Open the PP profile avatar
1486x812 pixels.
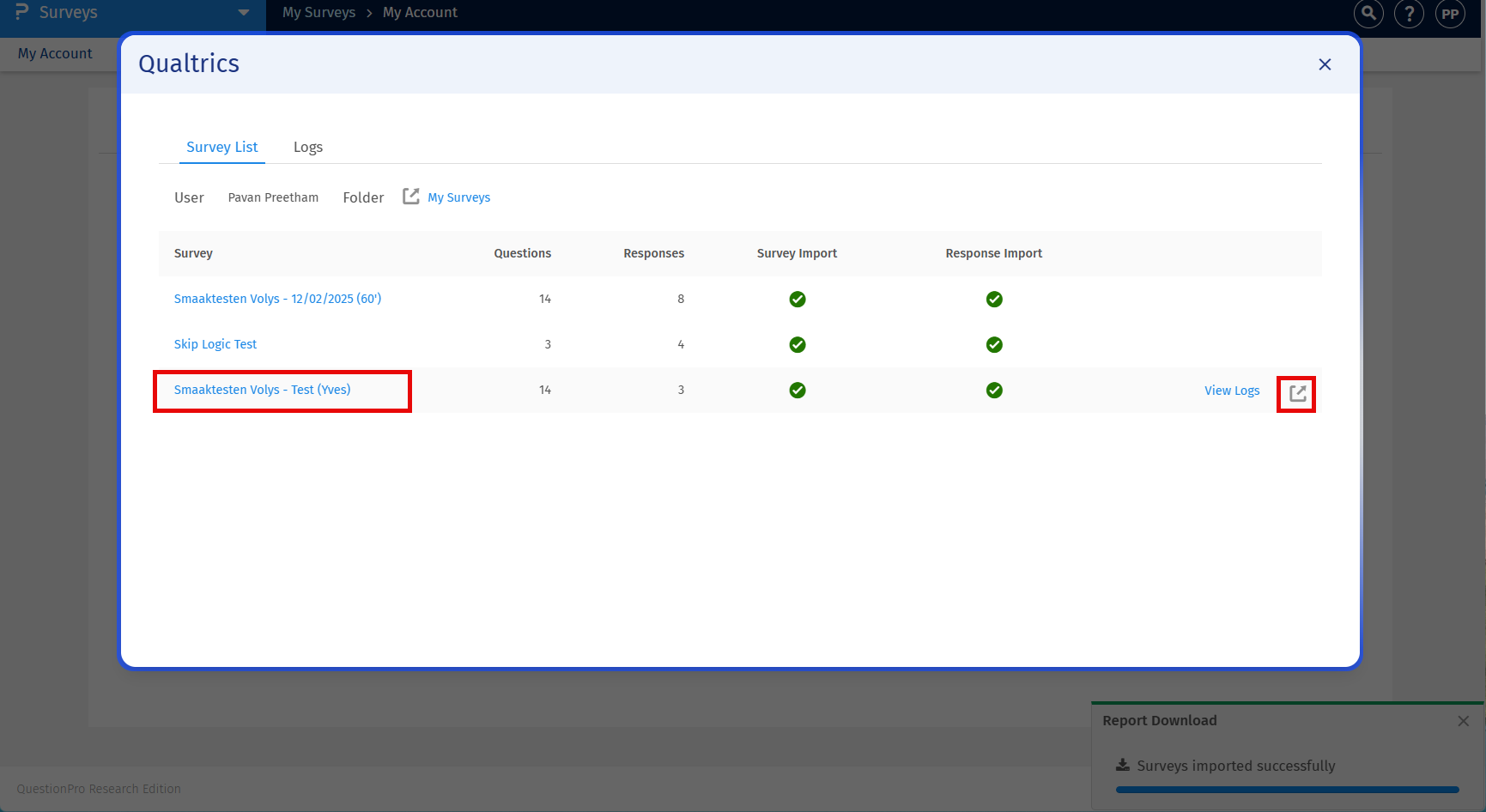pos(1450,14)
